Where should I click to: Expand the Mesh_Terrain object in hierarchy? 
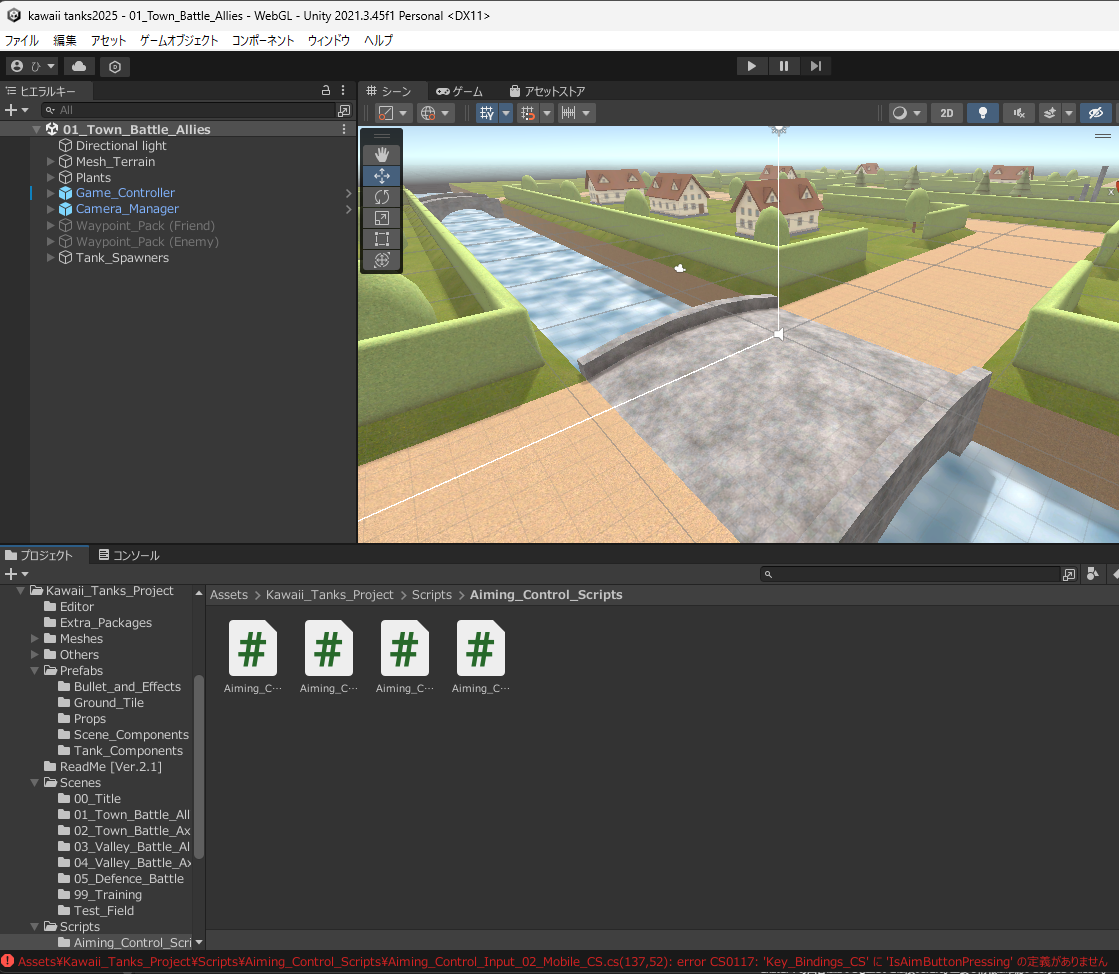pos(51,162)
